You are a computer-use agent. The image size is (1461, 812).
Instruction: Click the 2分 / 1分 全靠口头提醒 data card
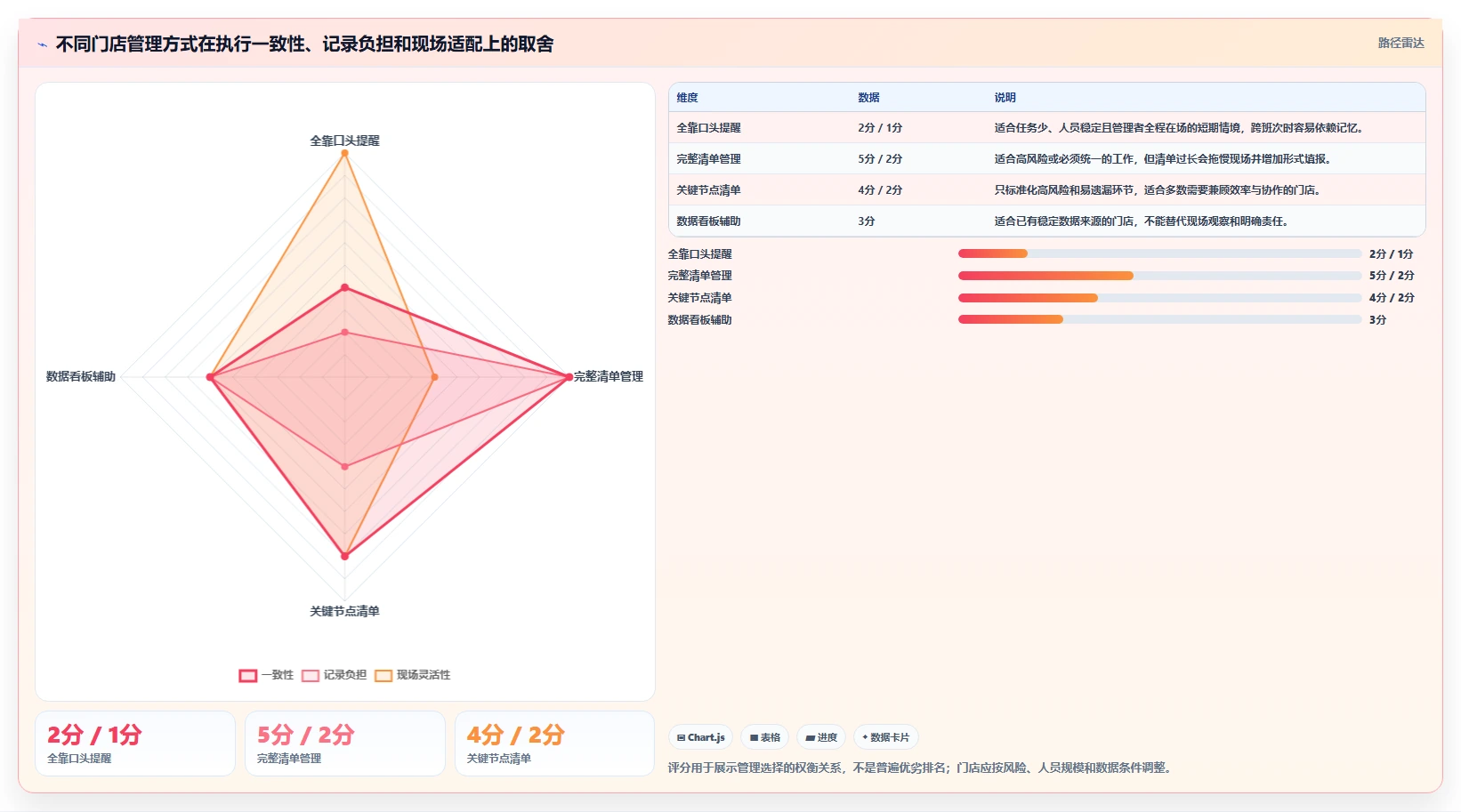[x=135, y=744]
